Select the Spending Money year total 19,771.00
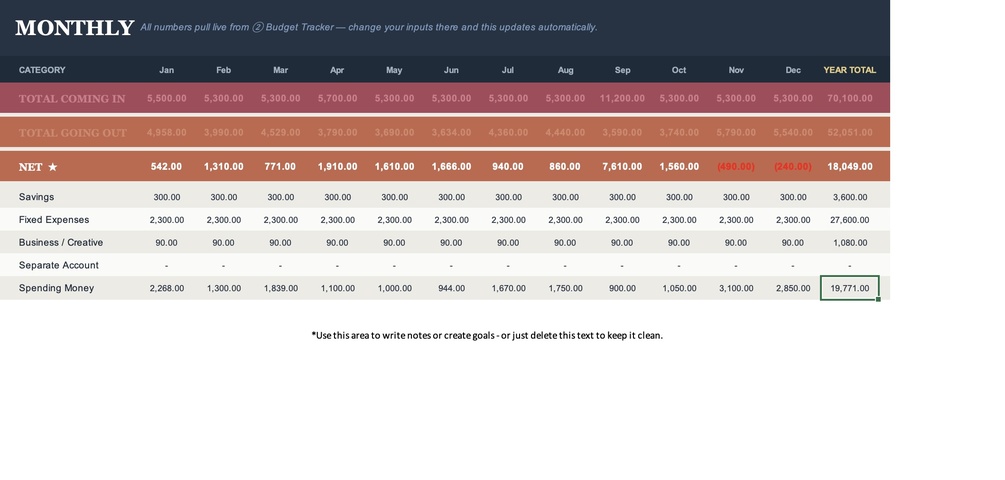The width and height of the screenshot is (1005, 480). click(849, 288)
